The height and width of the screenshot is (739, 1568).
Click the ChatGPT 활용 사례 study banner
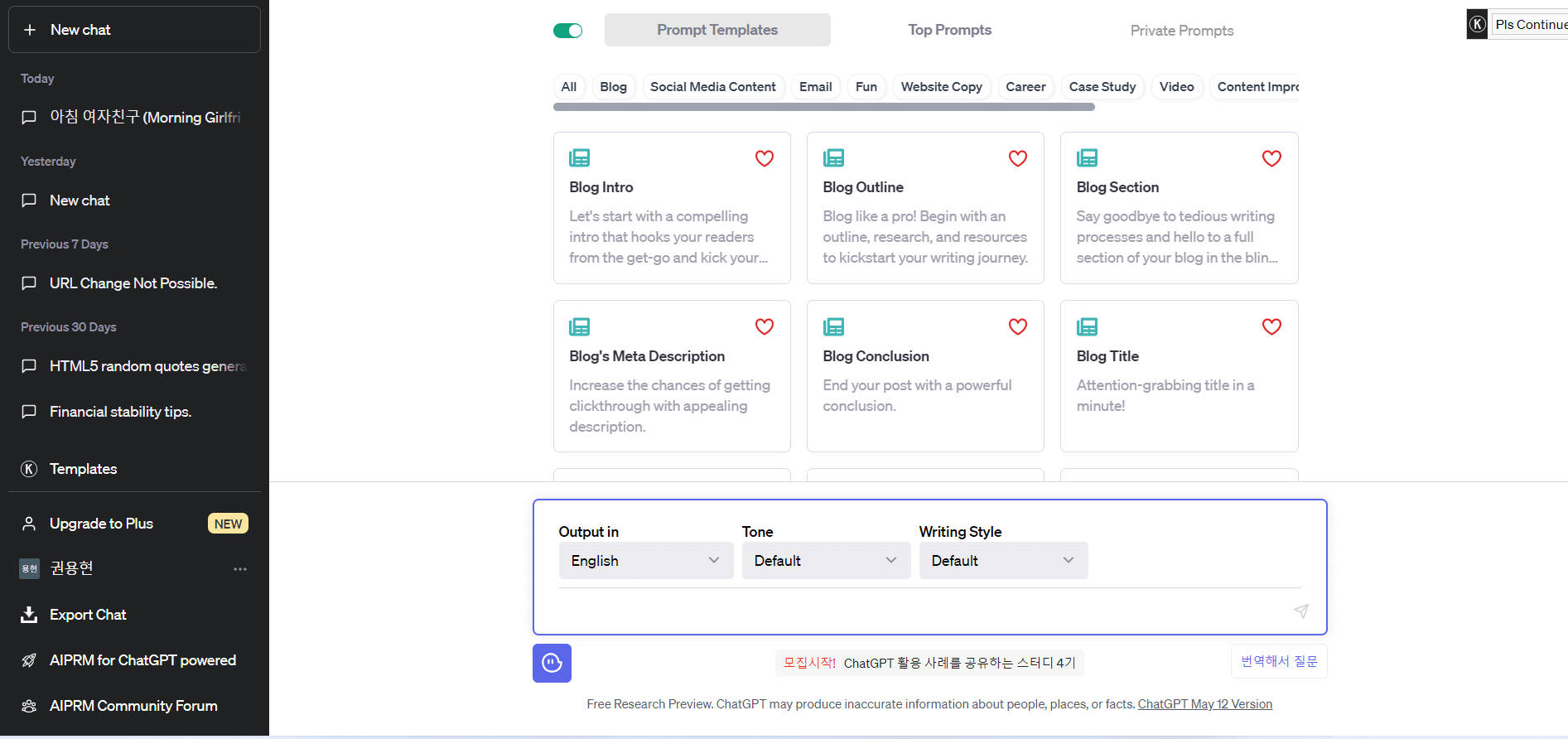click(x=929, y=663)
